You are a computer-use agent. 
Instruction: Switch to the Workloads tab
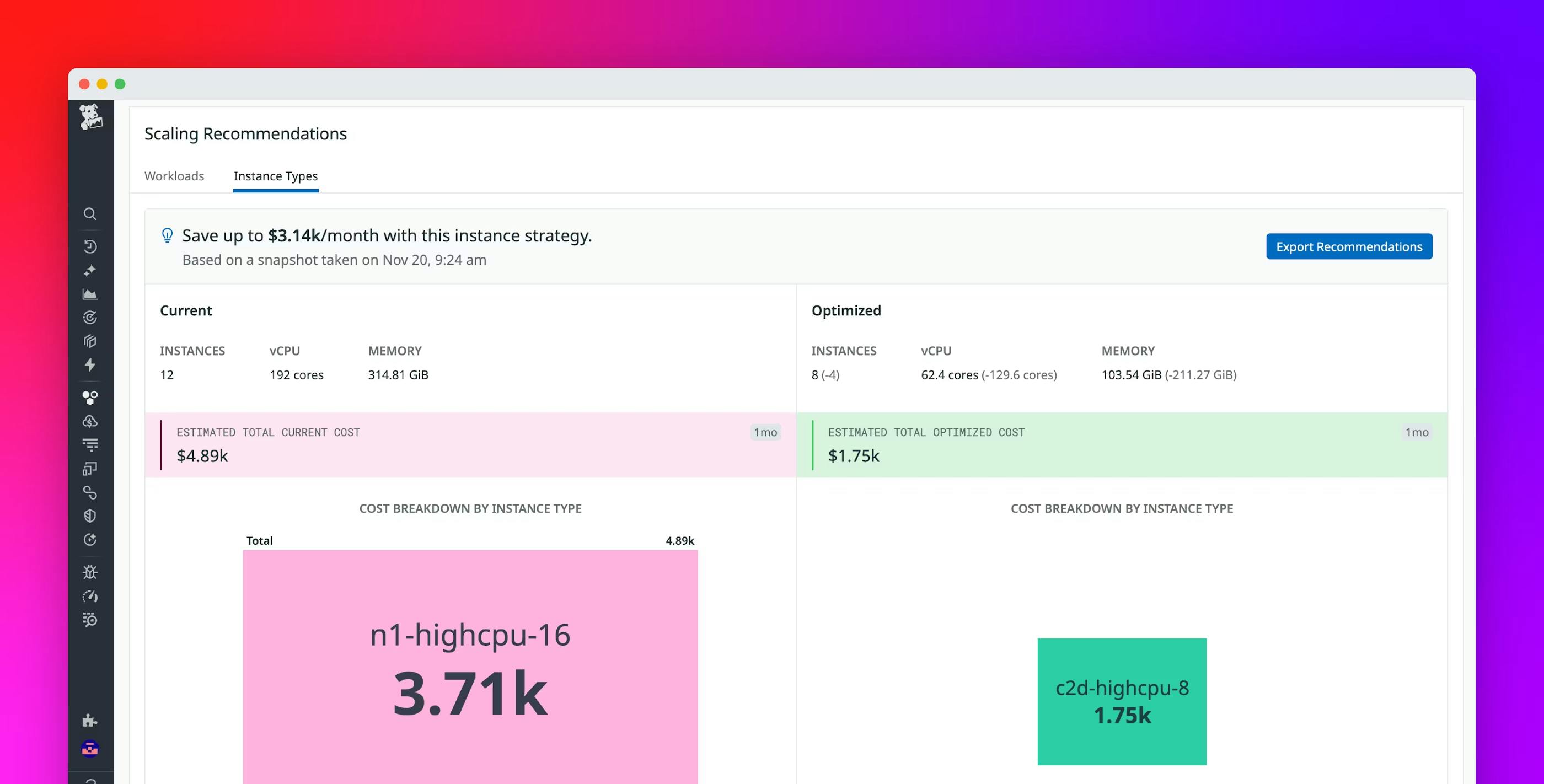tap(174, 176)
